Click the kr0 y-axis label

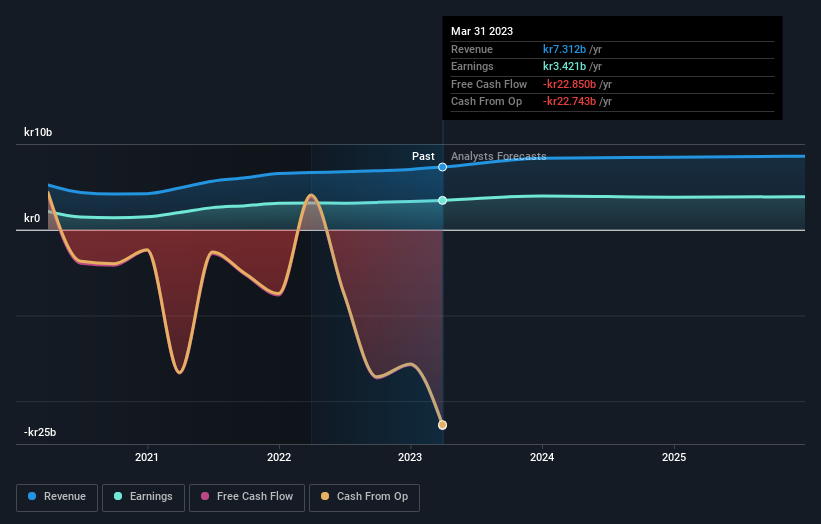click(32, 218)
